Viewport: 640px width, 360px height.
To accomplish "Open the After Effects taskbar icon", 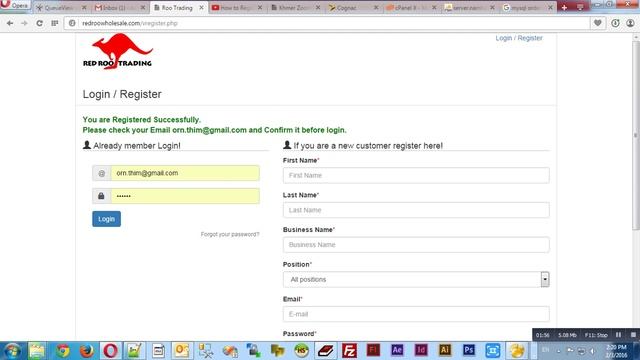I will click(397, 351).
